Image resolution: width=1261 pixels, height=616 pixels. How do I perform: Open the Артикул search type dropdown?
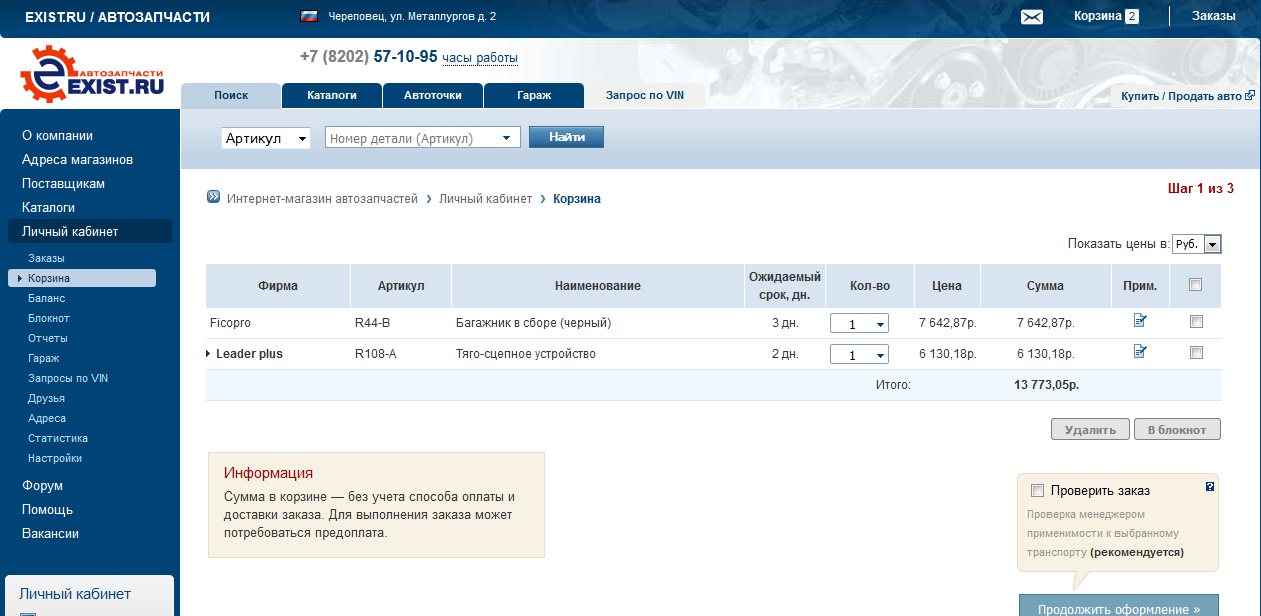[x=266, y=138]
